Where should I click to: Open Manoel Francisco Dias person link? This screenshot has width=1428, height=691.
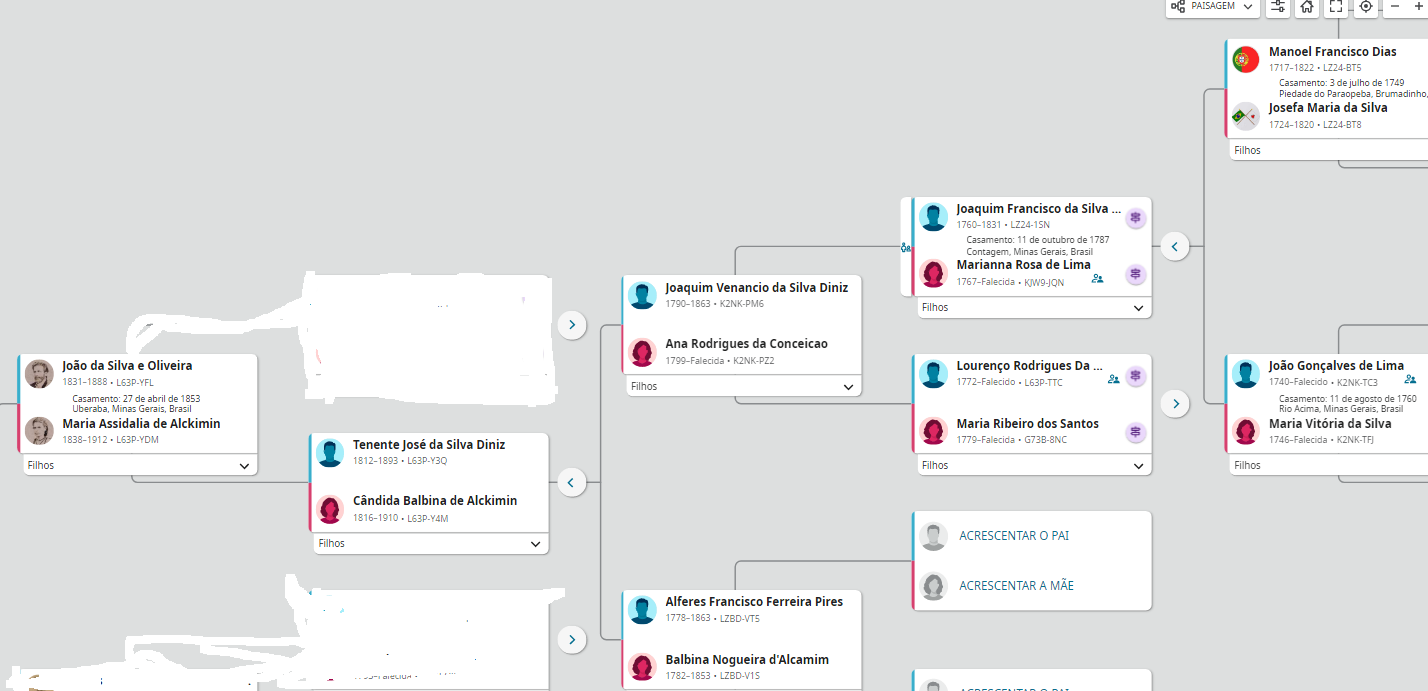[x=1332, y=52]
